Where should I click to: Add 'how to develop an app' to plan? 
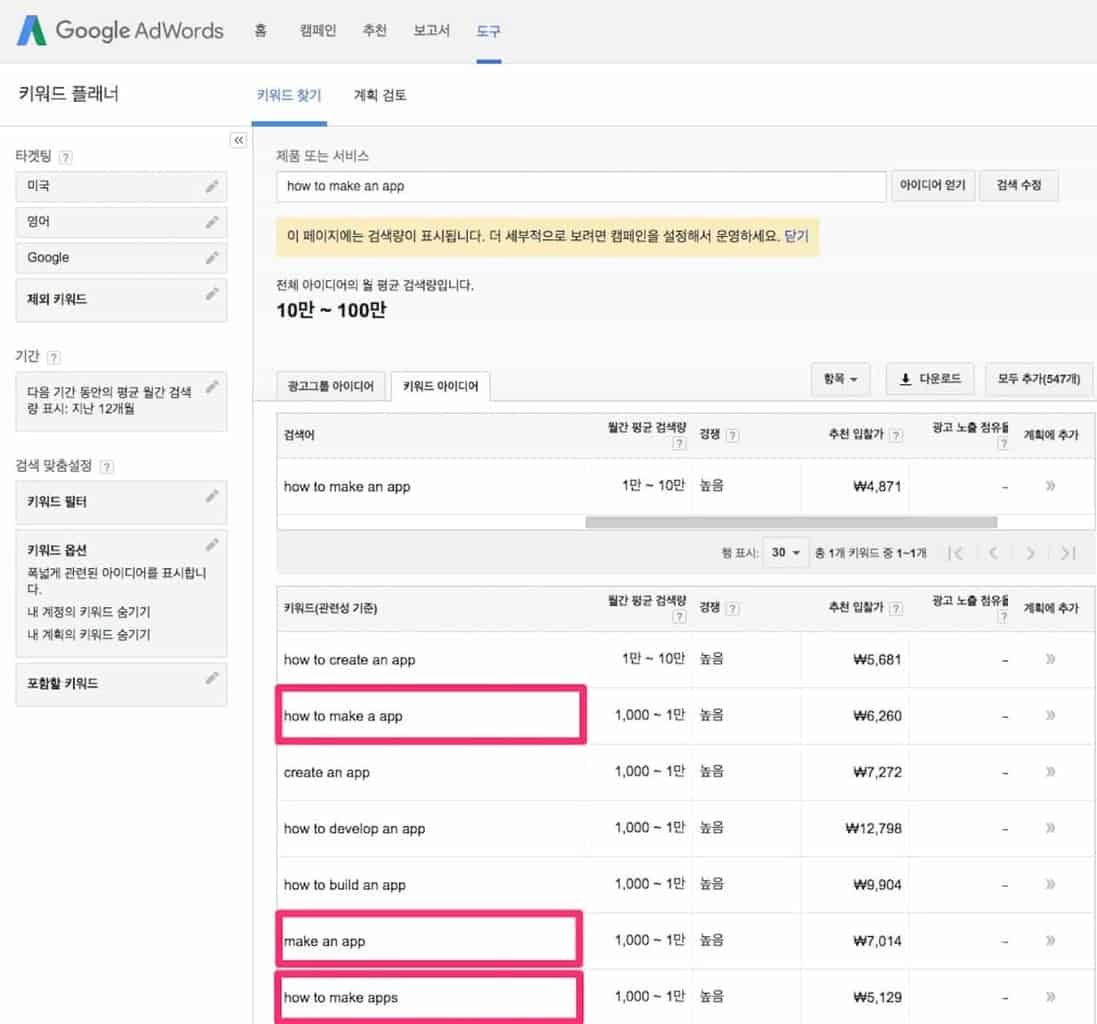click(x=1050, y=827)
